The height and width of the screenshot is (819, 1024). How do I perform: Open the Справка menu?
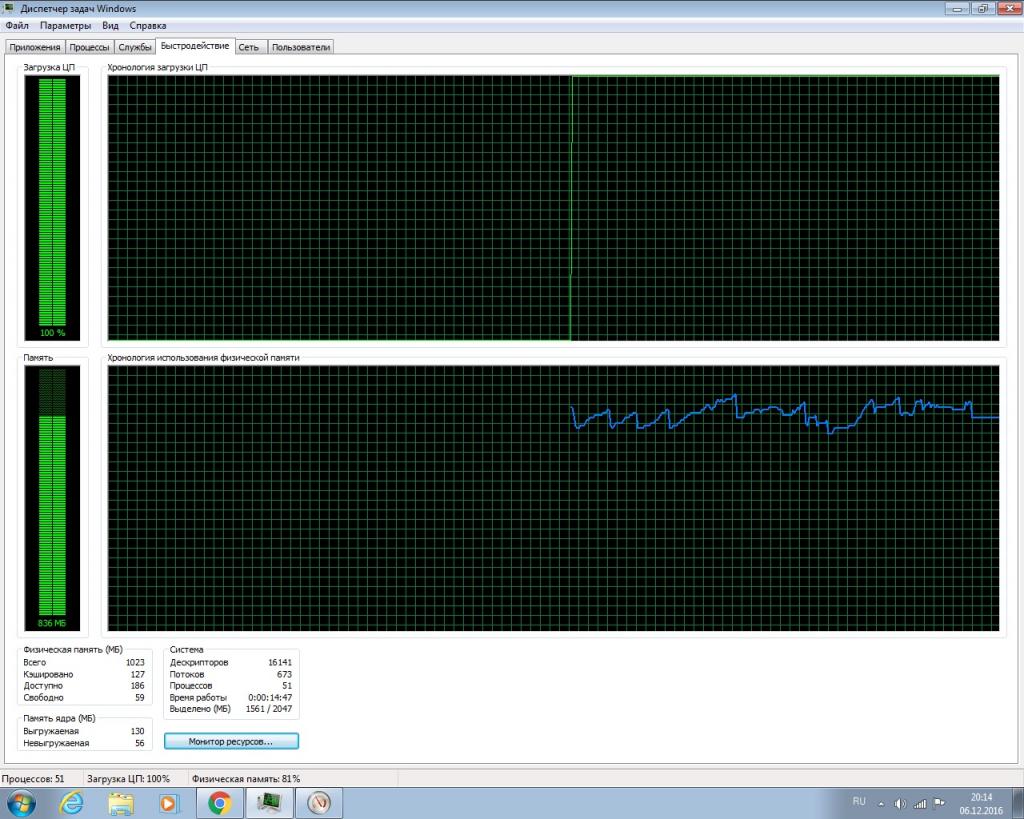[148, 25]
